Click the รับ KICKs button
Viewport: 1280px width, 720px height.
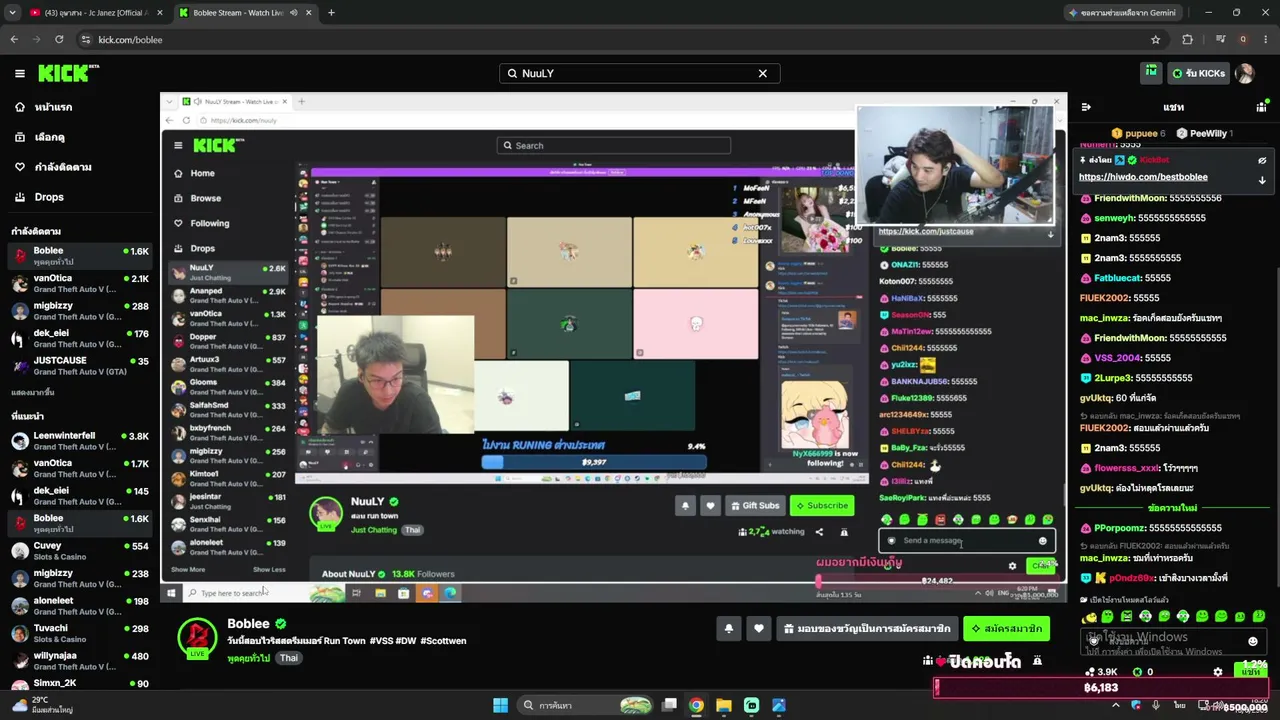pos(1197,73)
